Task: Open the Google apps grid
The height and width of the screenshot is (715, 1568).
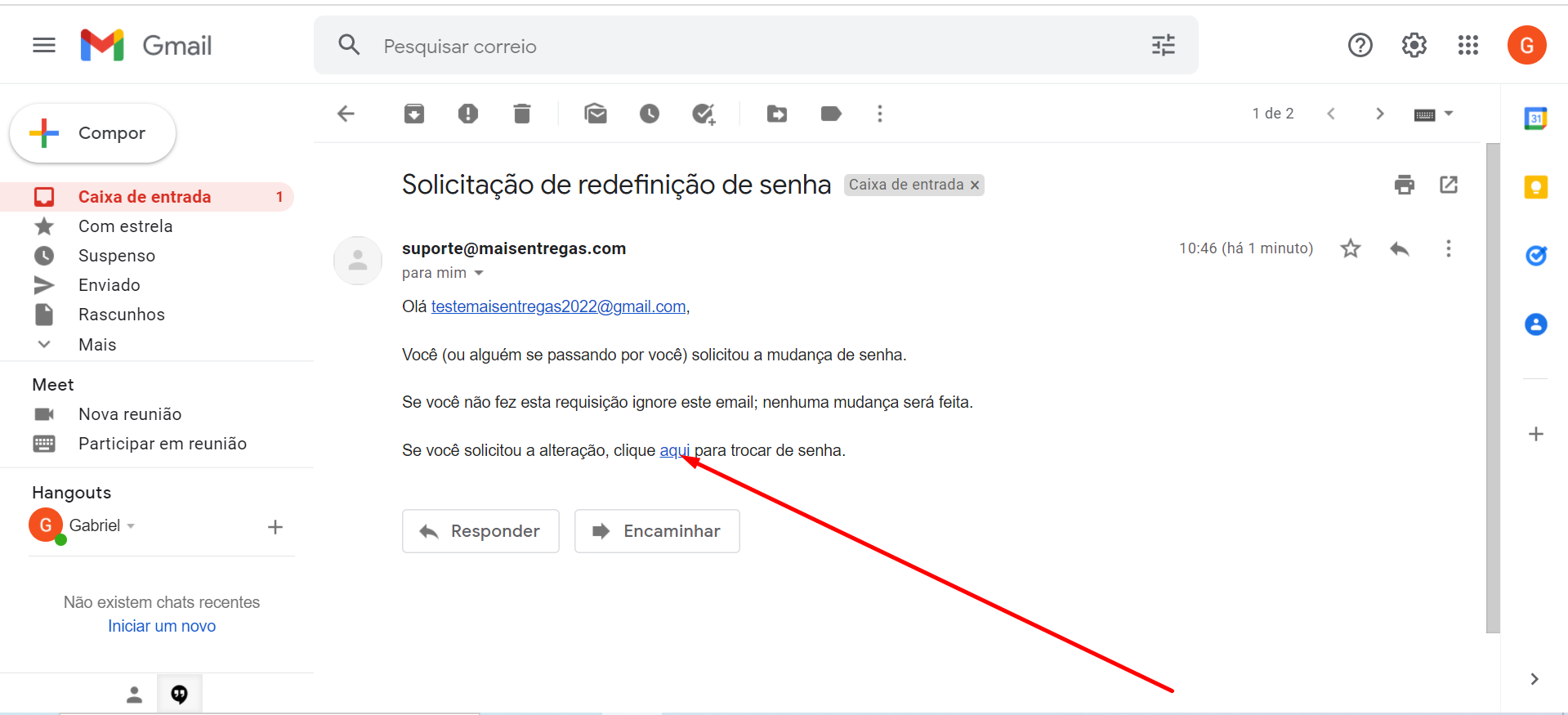Action: coord(1468,45)
